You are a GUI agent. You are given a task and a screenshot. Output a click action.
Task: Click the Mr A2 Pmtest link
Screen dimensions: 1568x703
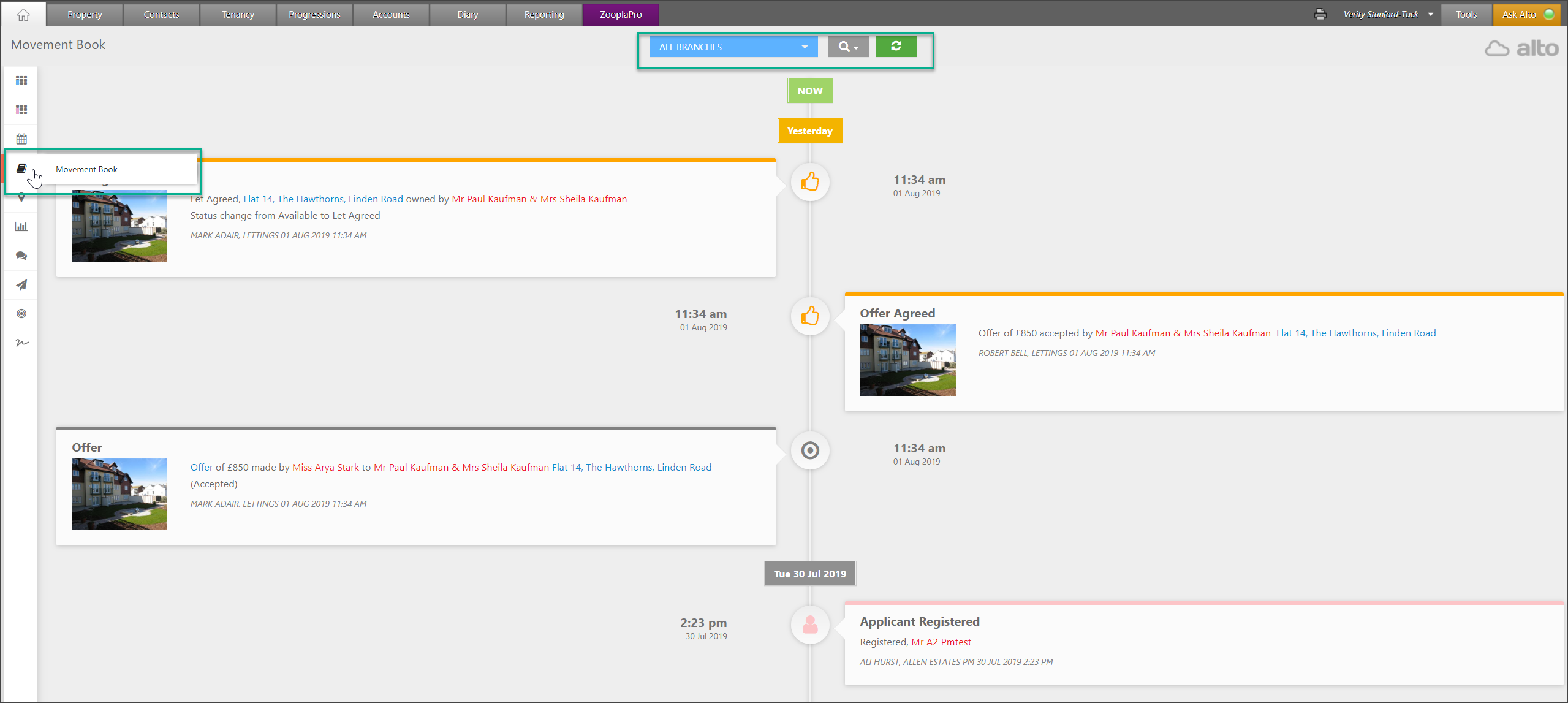pos(941,642)
